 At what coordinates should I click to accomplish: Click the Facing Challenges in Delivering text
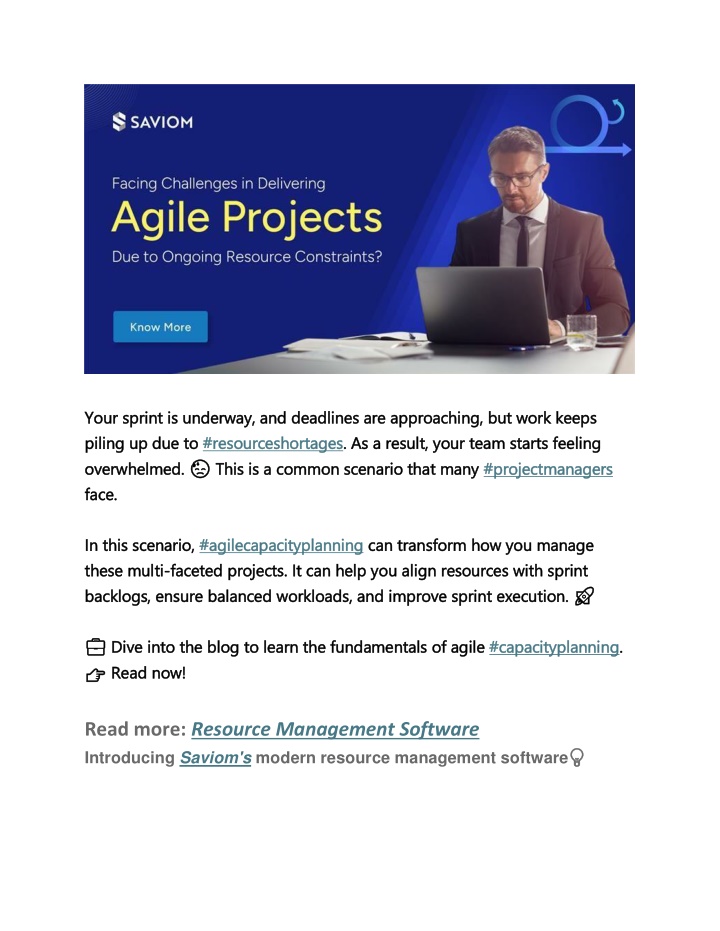tap(218, 183)
